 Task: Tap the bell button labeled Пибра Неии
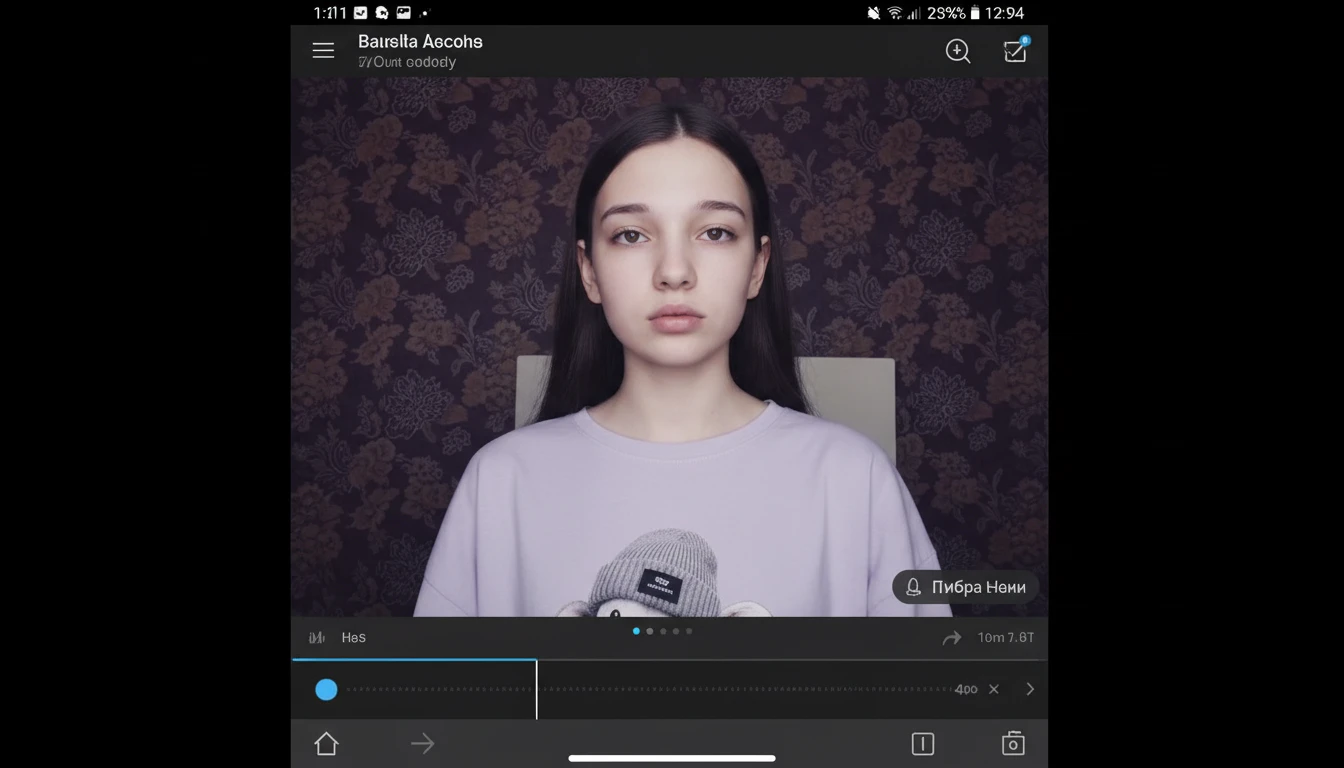pyautogui.click(x=966, y=587)
